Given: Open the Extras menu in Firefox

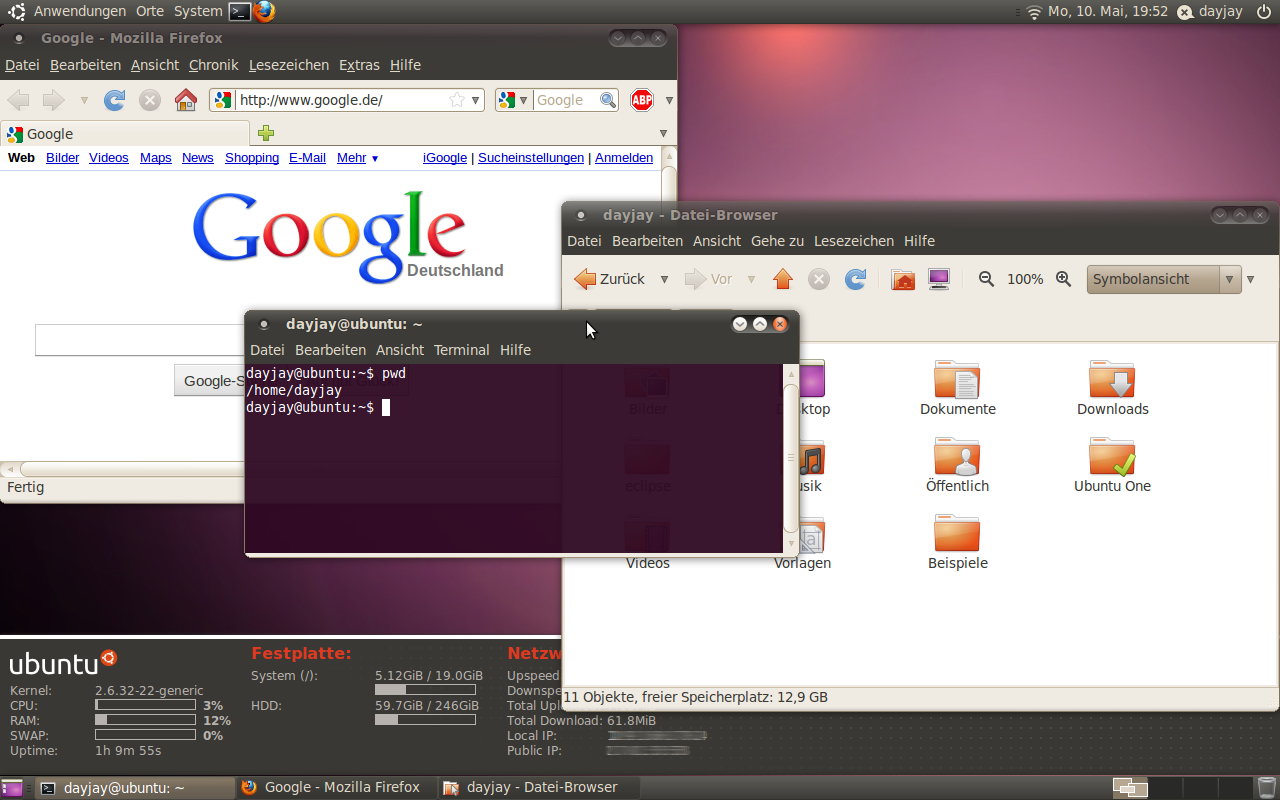Looking at the screenshot, I should pyautogui.click(x=359, y=65).
